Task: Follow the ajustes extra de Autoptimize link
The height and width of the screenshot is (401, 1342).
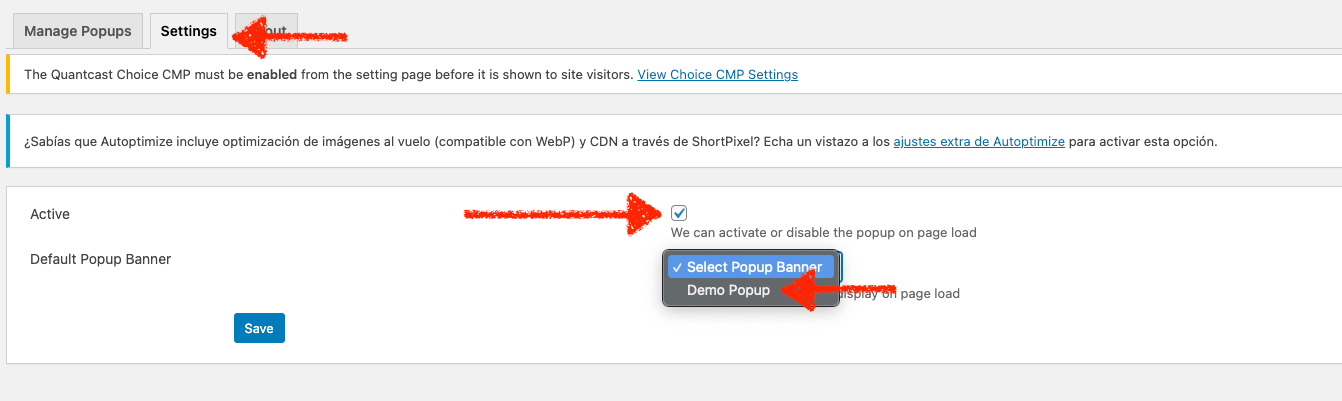Action: click(979, 142)
